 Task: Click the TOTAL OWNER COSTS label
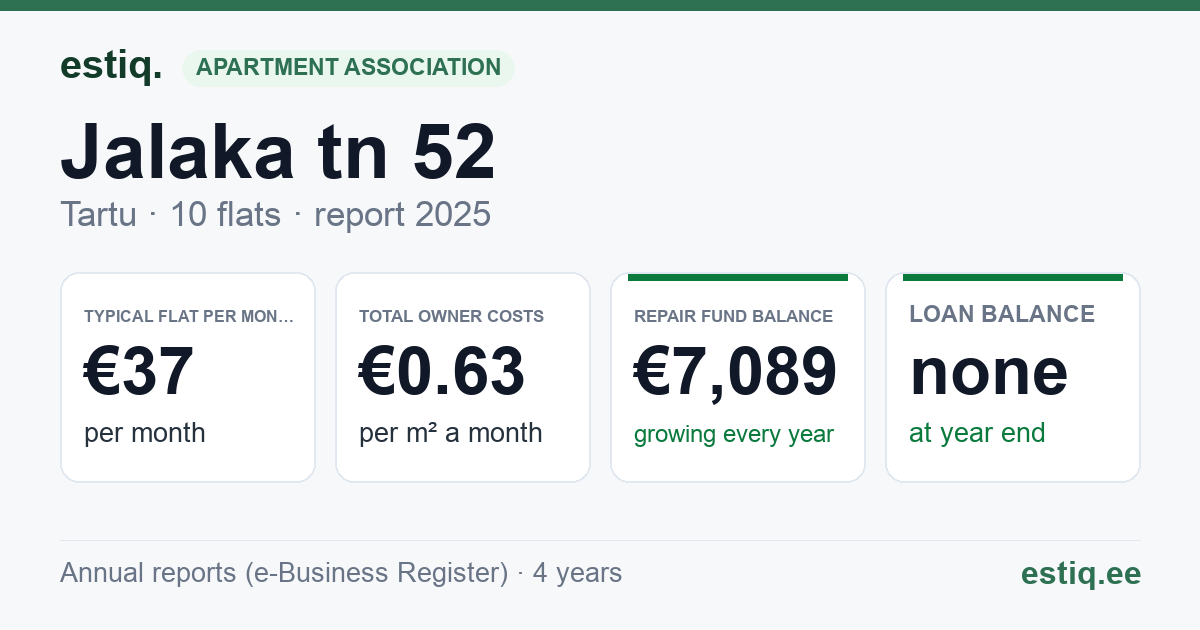pyautogui.click(x=451, y=316)
